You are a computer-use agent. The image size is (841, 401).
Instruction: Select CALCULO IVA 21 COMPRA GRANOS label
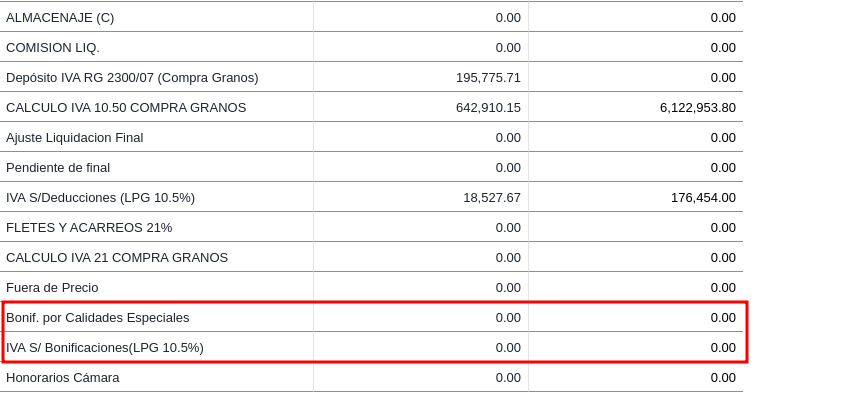coord(117,257)
